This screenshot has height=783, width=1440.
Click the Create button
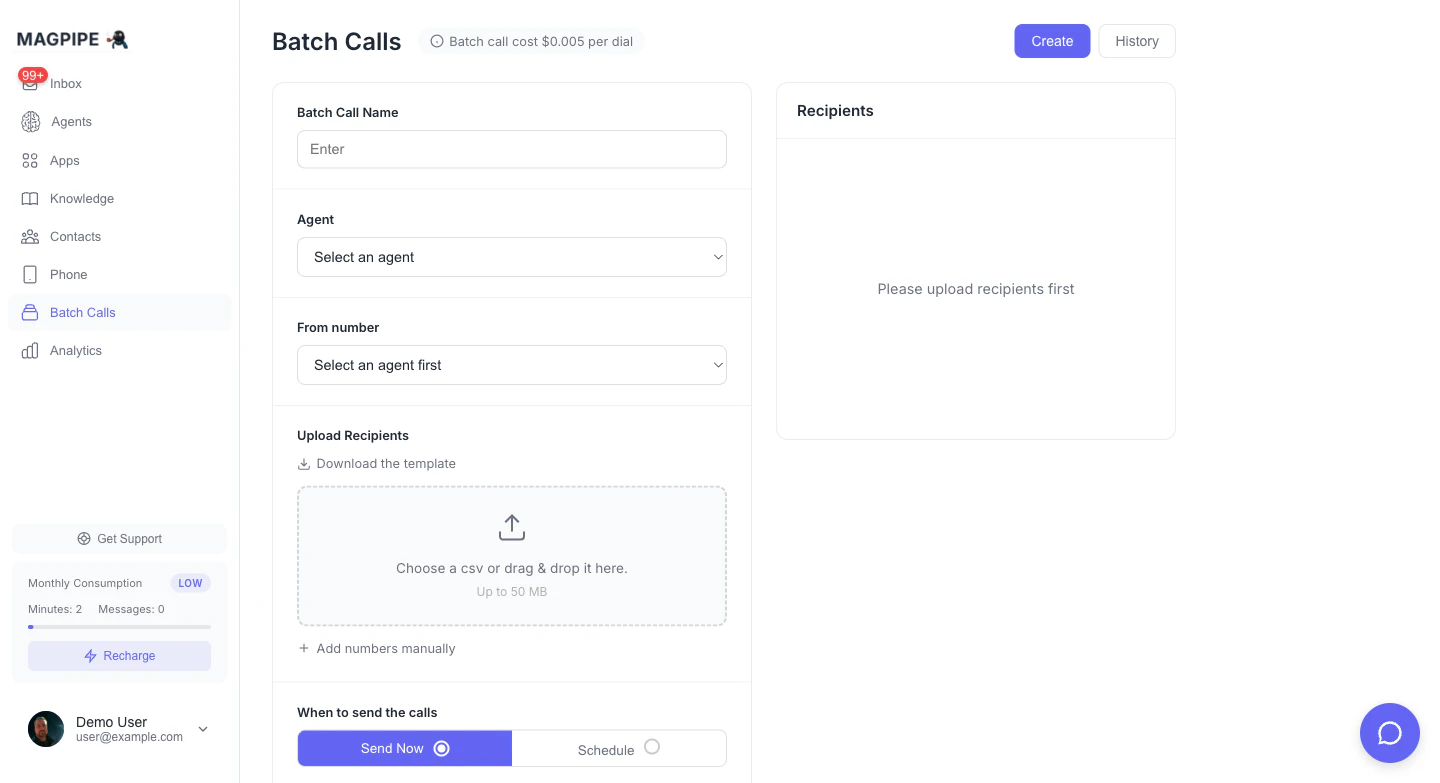[x=1052, y=41]
